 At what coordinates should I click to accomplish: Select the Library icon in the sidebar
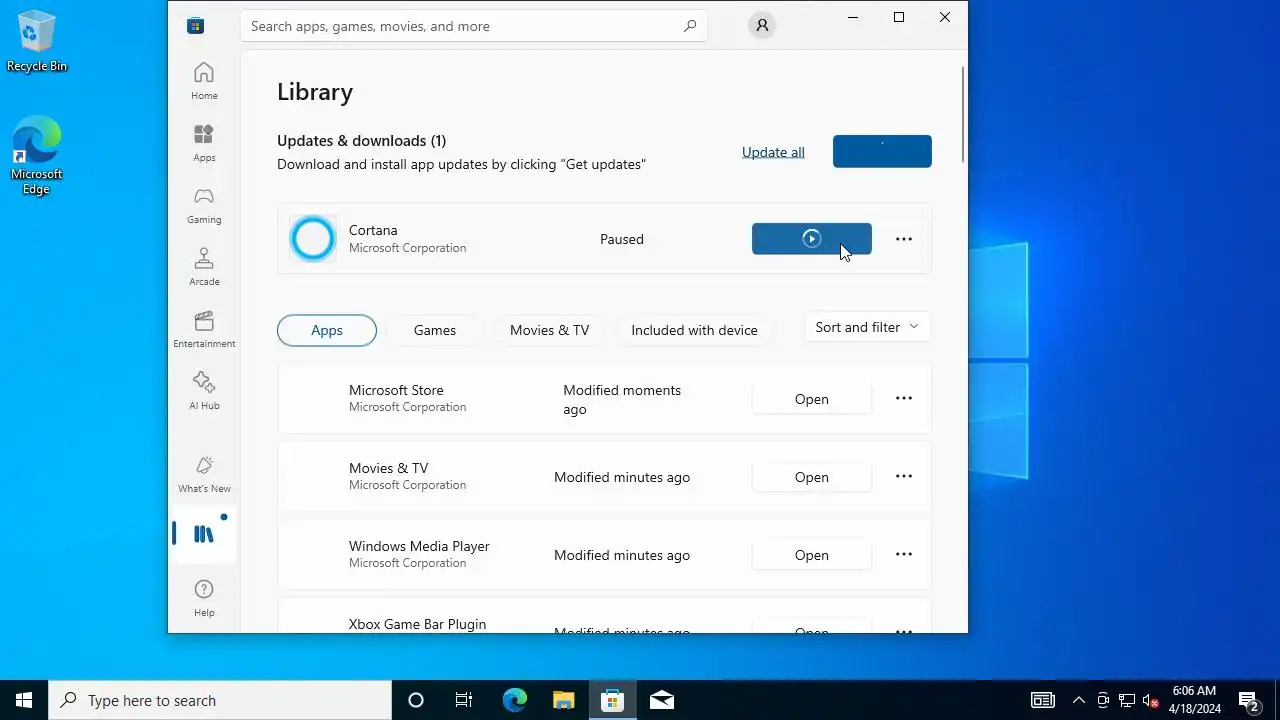204,534
